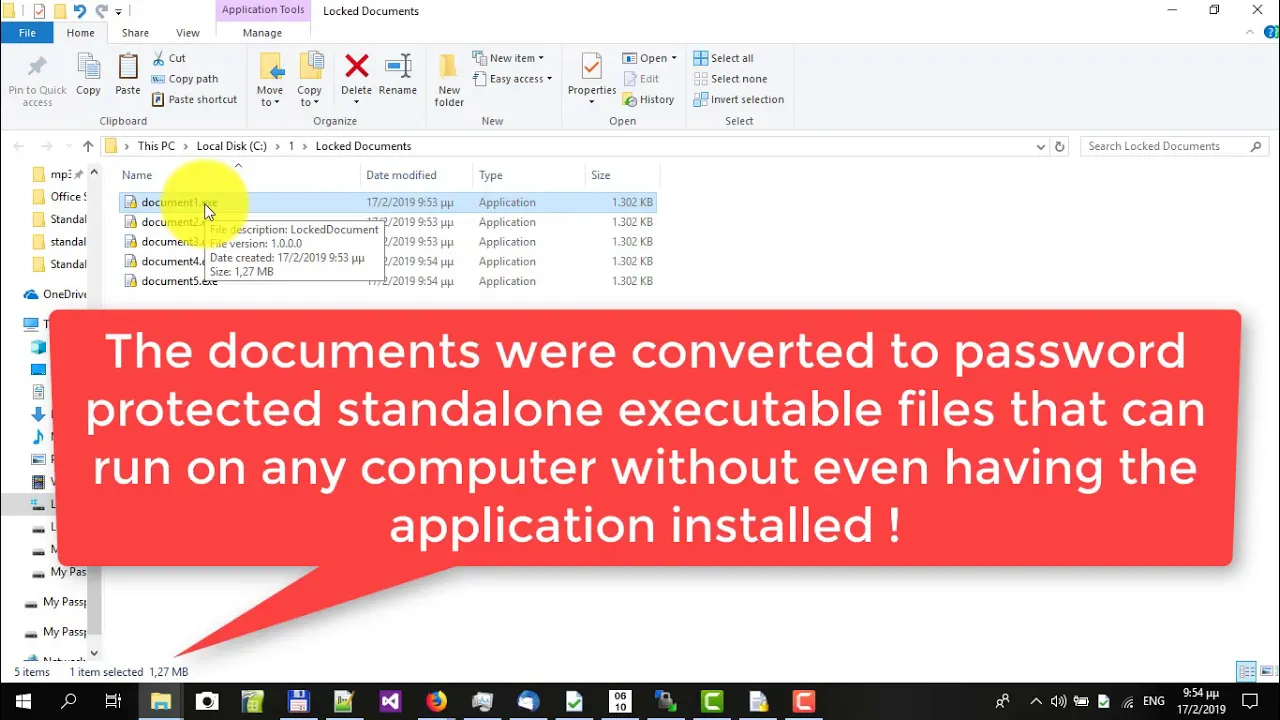Click This PC in the address breadcrumb

click(156, 146)
